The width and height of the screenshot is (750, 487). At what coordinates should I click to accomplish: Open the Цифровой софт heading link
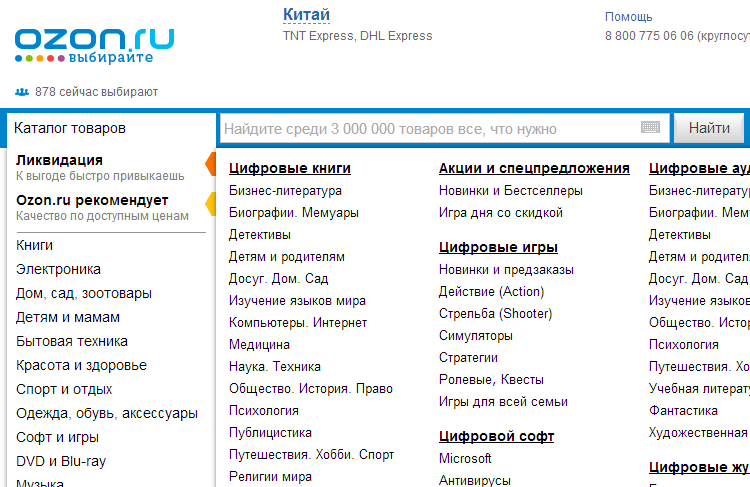496,436
